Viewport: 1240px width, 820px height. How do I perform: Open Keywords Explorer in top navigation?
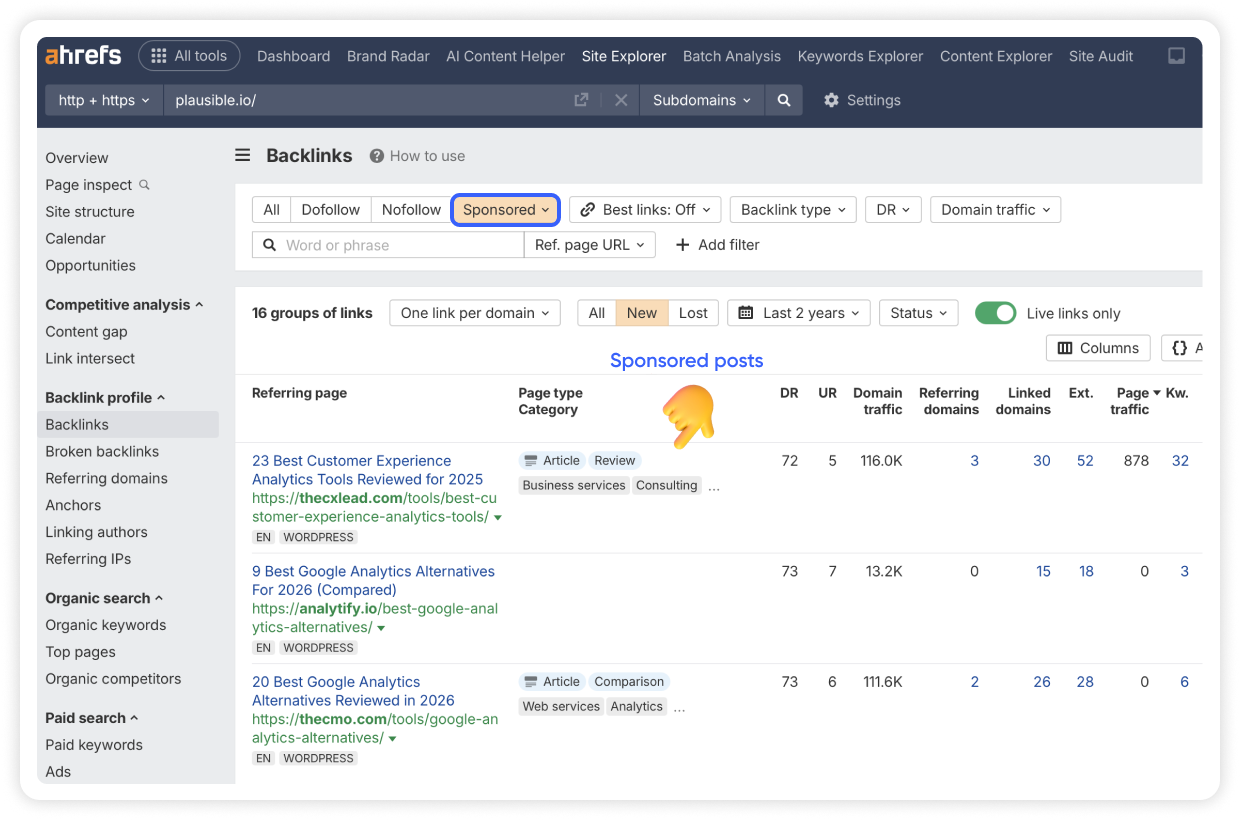[860, 56]
